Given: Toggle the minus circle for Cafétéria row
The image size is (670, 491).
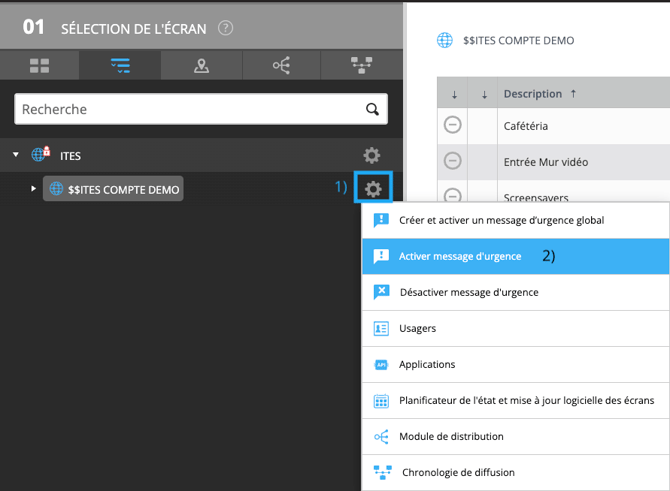Looking at the screenshot, I should pos(452,126).
